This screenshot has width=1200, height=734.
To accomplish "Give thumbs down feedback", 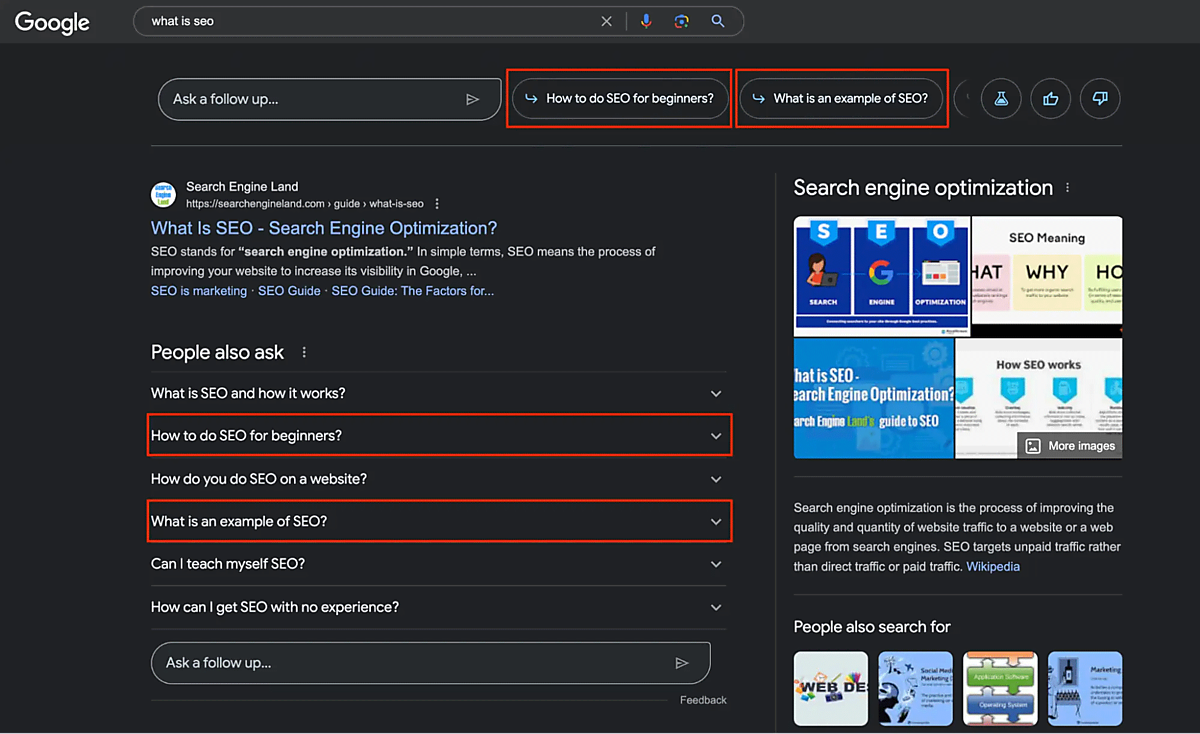I will (1100, 99).
